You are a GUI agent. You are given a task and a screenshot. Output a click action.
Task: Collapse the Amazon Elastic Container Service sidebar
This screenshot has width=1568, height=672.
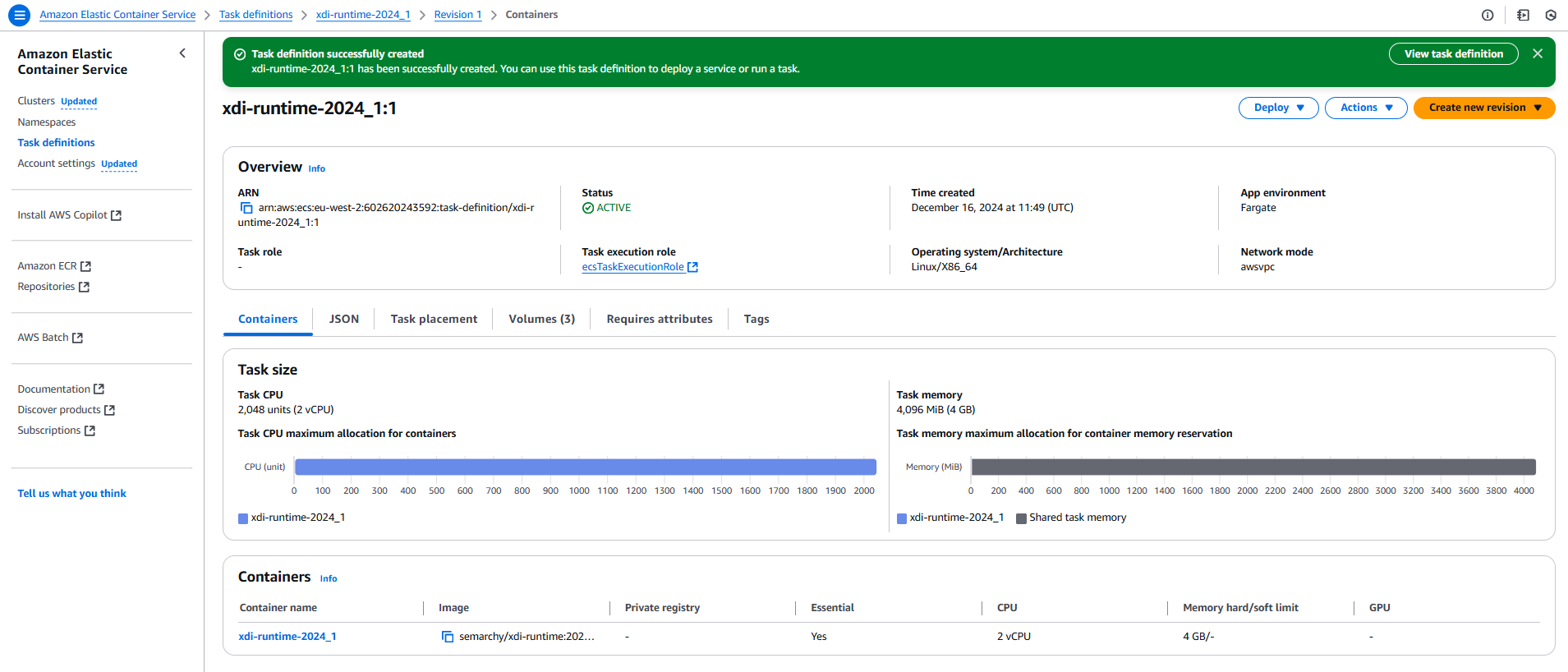pyautogui.click(x=182, y=53)
